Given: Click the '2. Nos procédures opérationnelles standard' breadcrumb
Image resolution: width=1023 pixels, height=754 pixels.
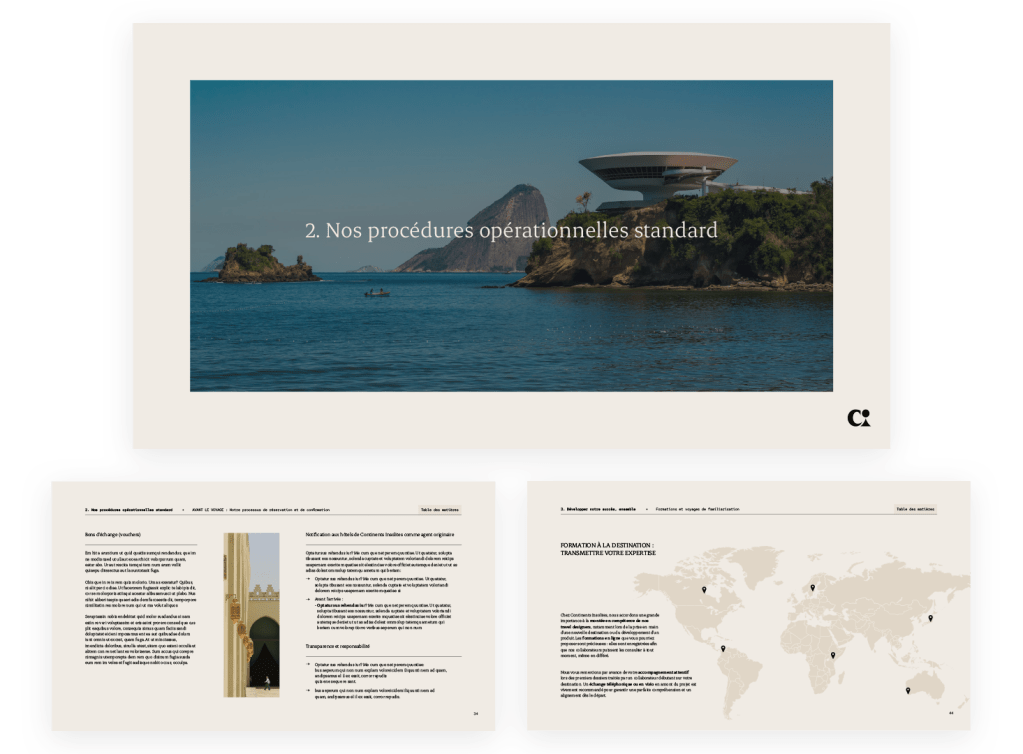Looking at the screenshot, I should [x=129, y=509].
